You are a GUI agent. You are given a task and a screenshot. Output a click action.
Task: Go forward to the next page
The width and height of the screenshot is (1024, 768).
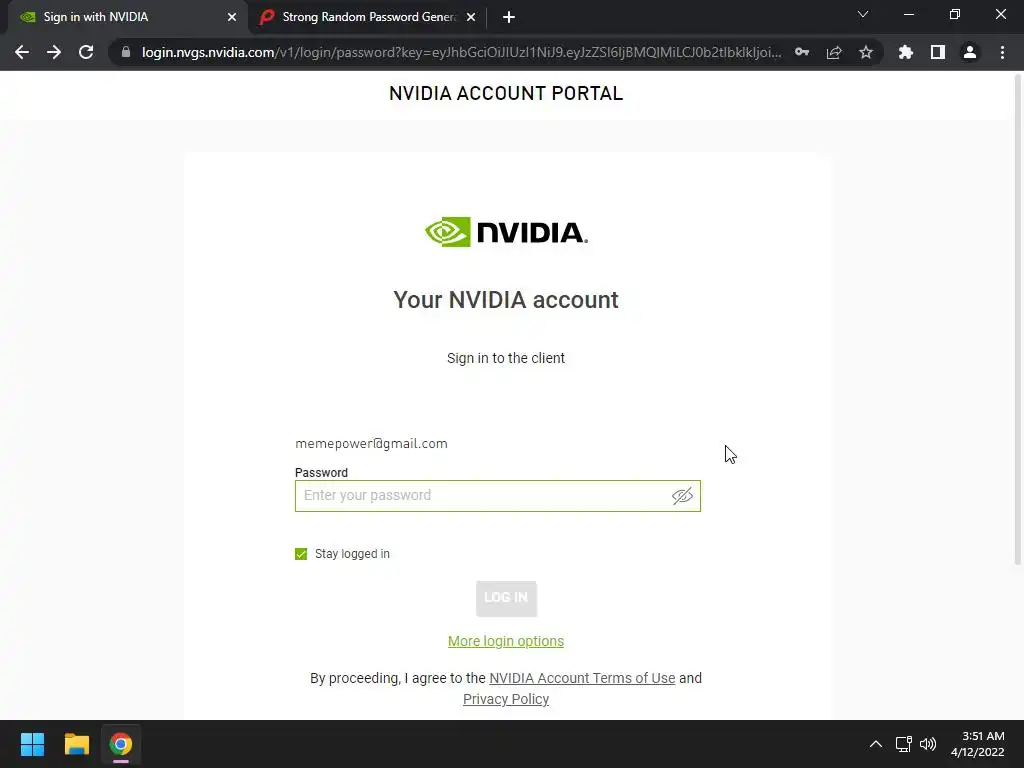click(54, 52)
